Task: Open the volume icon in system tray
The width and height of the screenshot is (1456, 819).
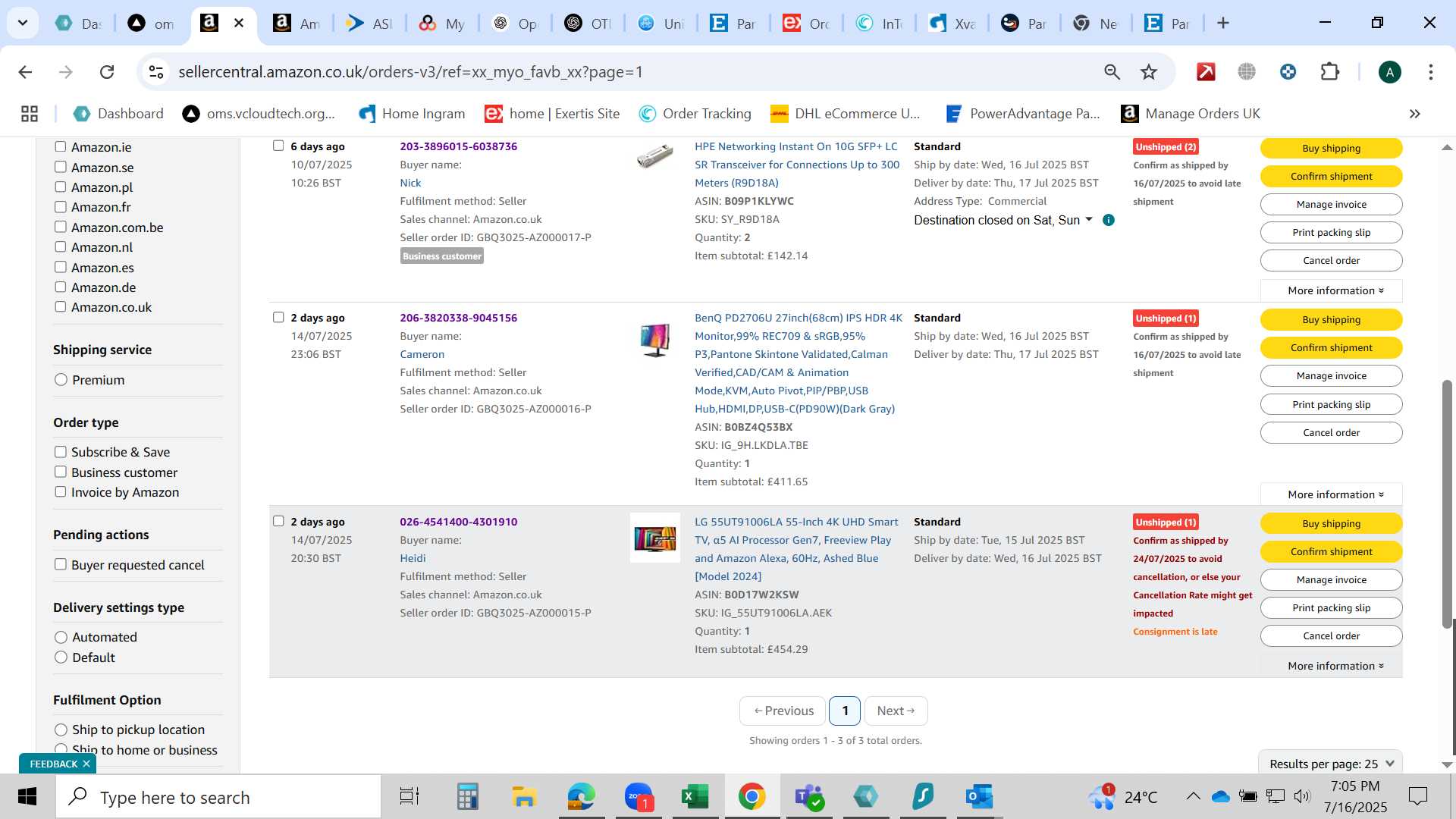Action: pyautogui.click(x=1302, y=796)
